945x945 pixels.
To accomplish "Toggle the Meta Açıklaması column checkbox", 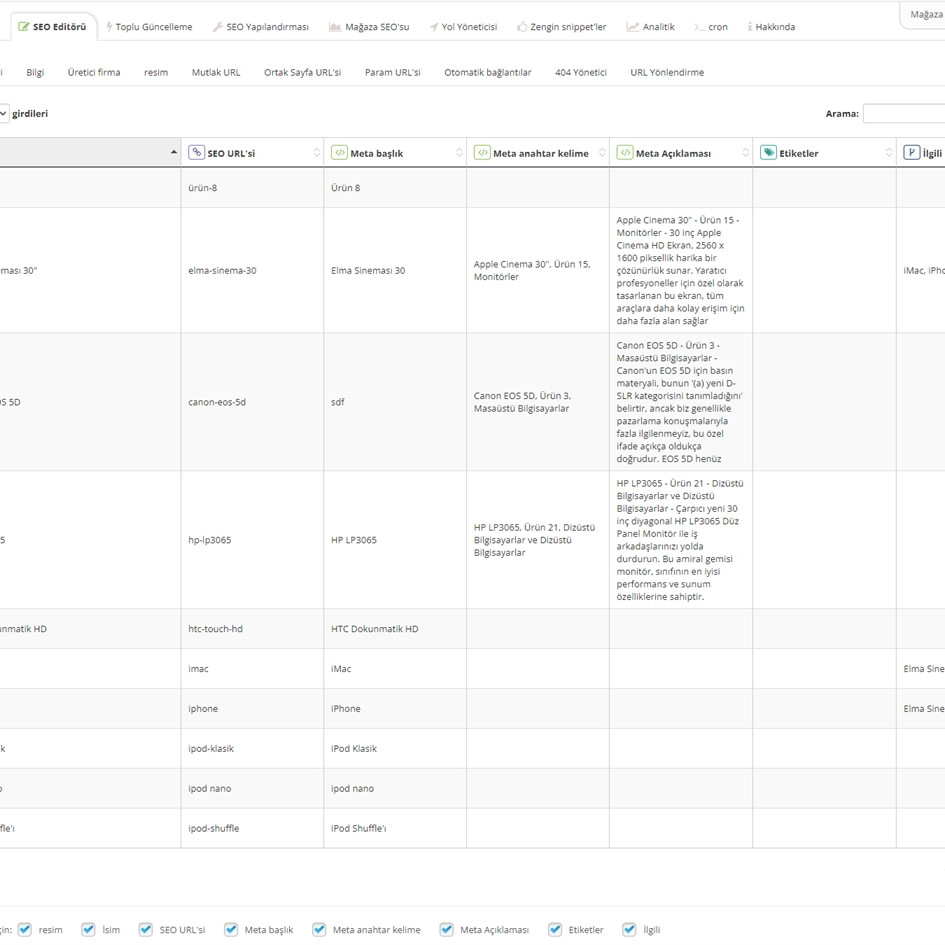I will pos(446,929).
